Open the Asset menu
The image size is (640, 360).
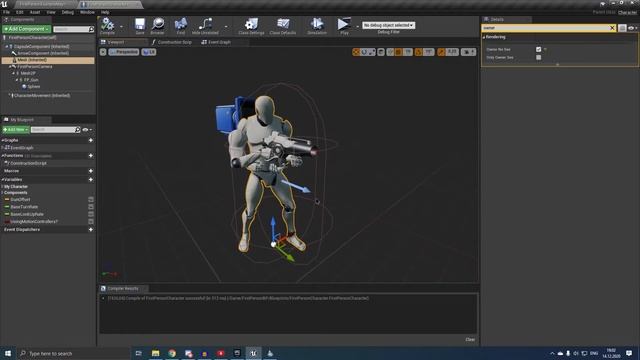click(35, 12)
